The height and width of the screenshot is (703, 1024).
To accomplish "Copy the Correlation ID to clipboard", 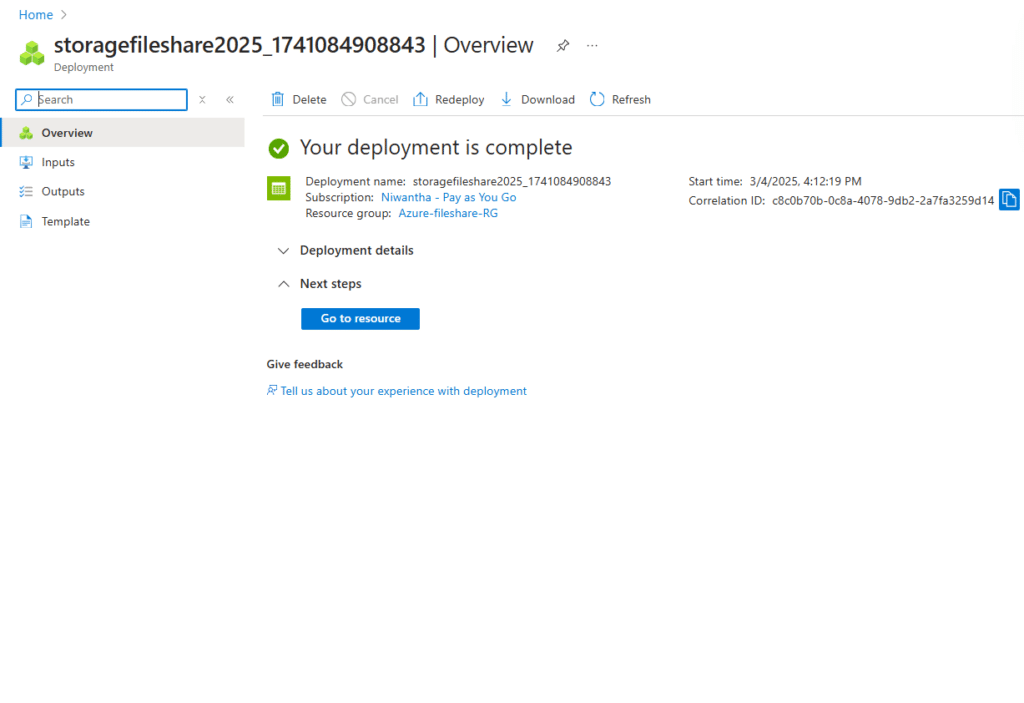I will 1009,200.
